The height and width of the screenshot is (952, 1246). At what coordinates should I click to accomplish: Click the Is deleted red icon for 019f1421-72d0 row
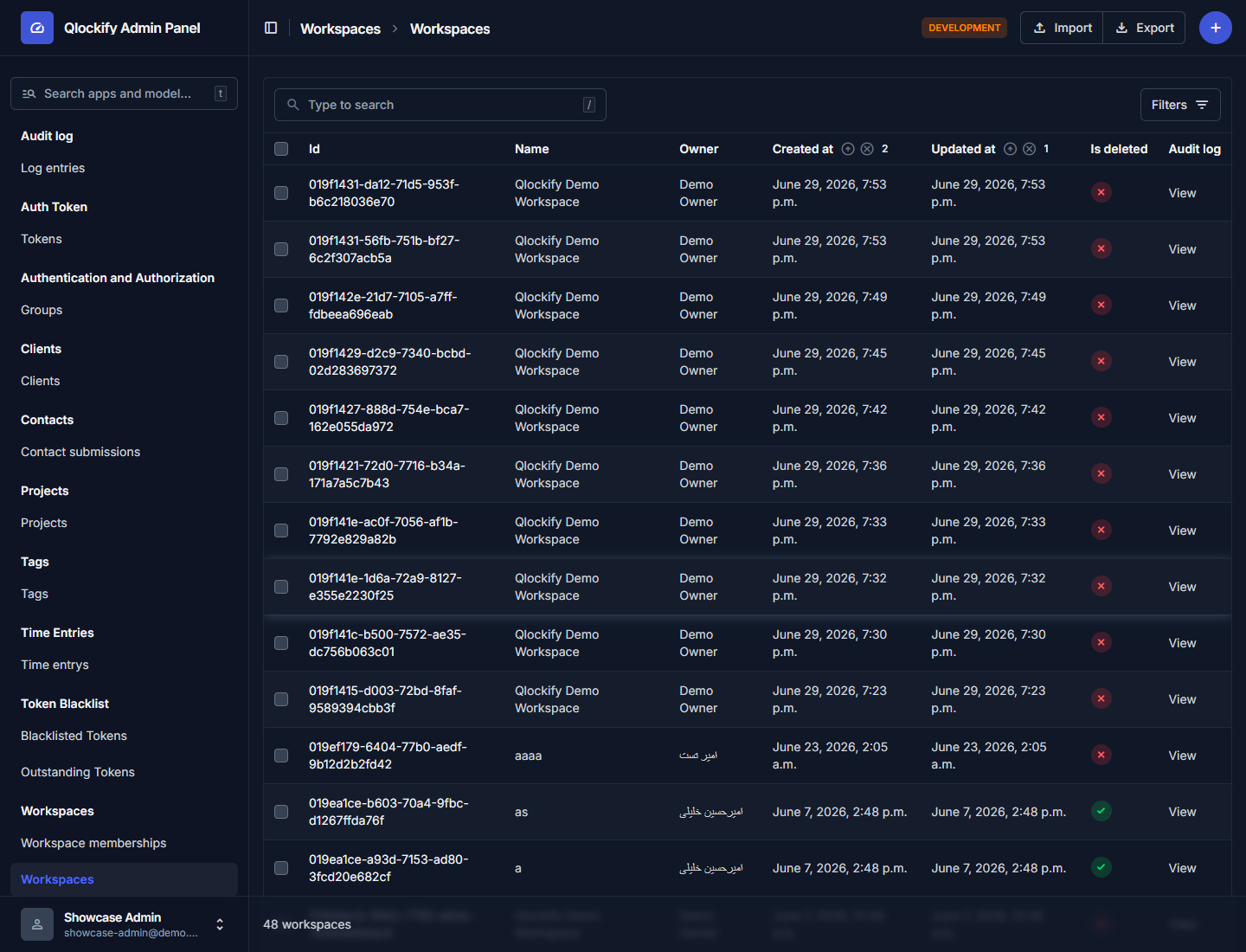[1101, 473]
